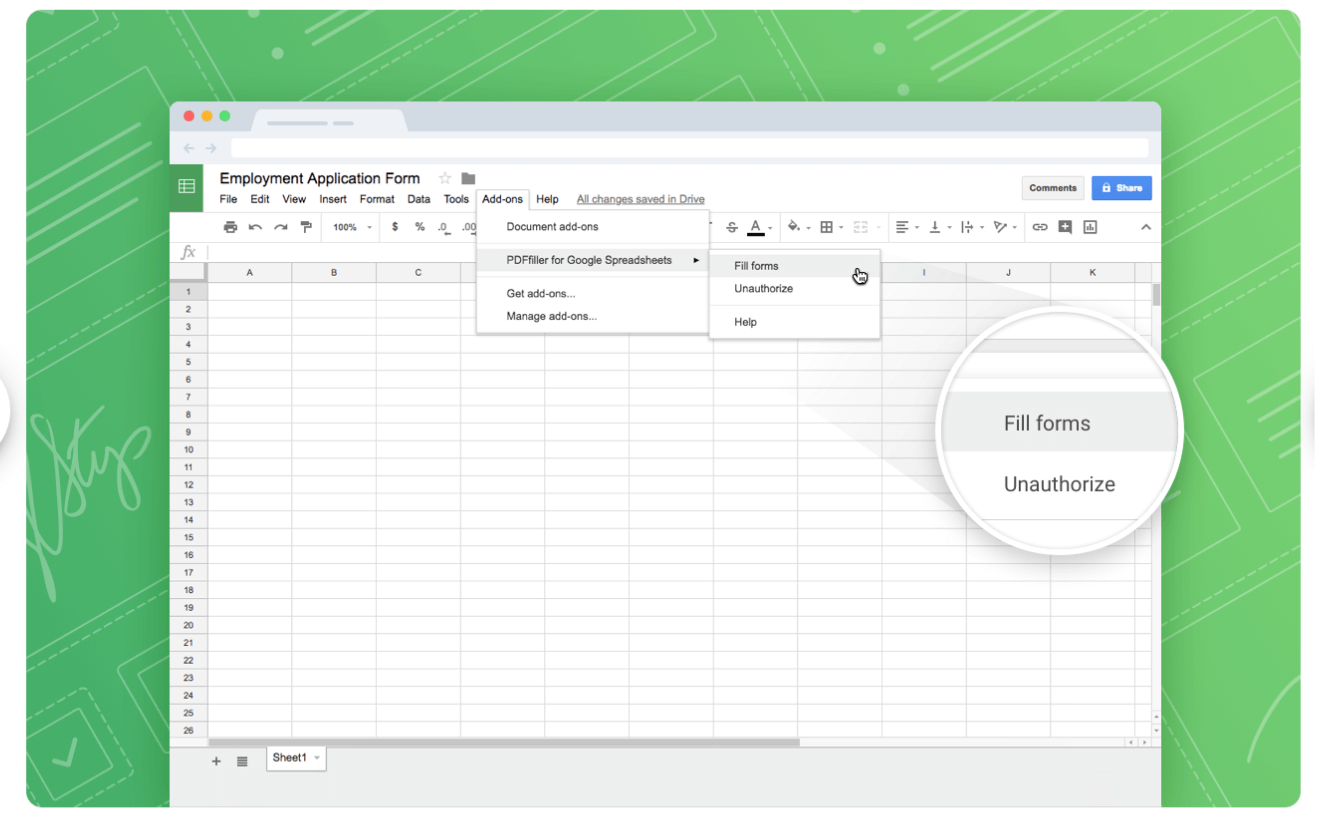
Task: Insert a comment using the comment icon
Action: [x=1065, y=227]
